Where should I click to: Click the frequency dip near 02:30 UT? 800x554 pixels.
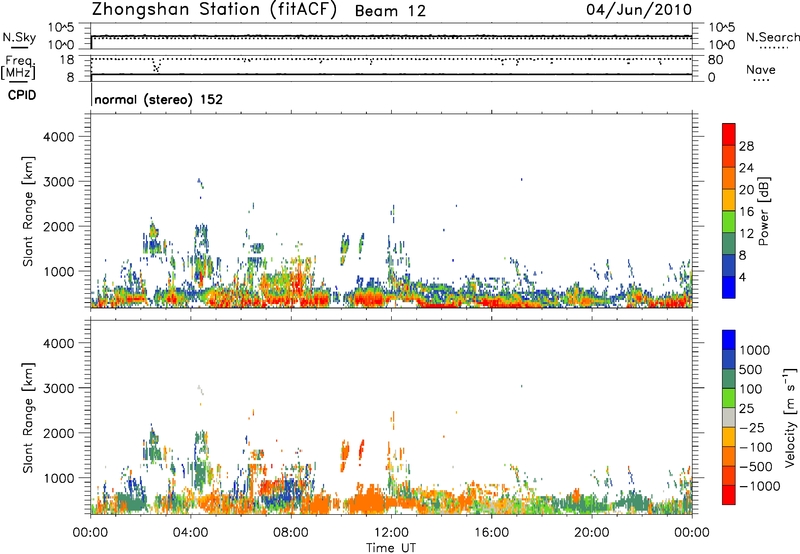pos(157,66)
